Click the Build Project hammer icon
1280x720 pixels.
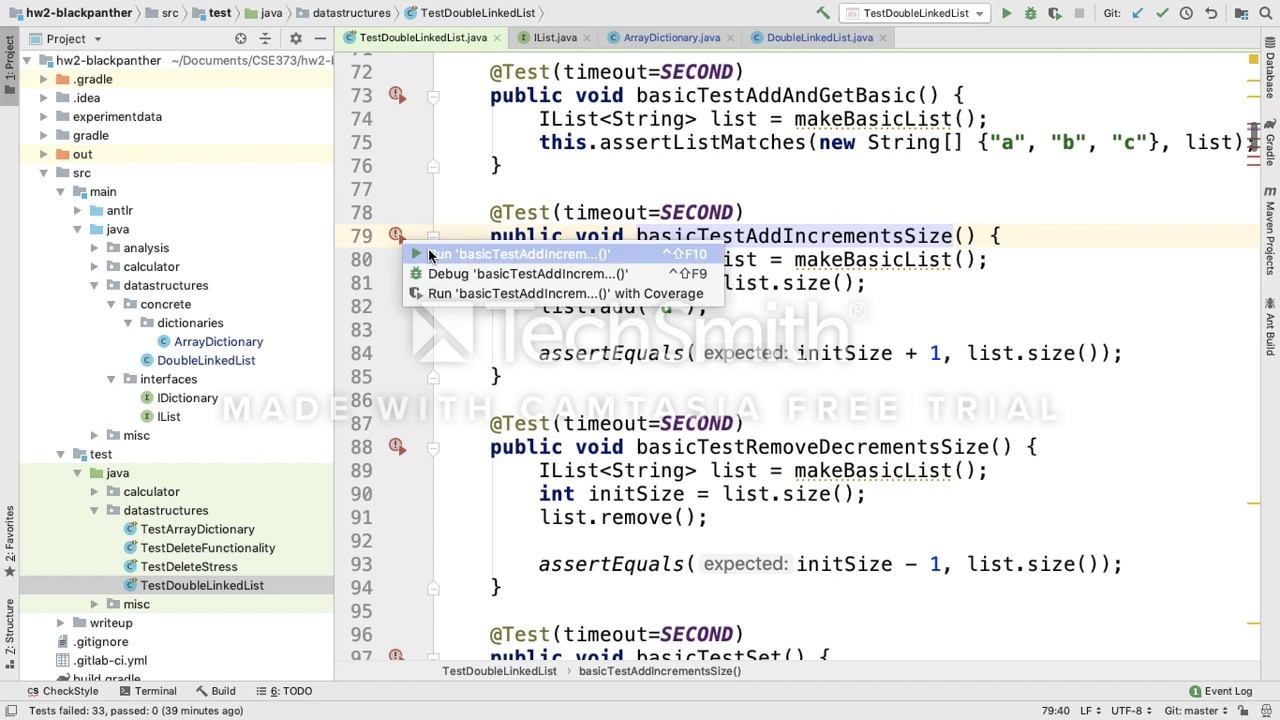click(x=823, y=13)
